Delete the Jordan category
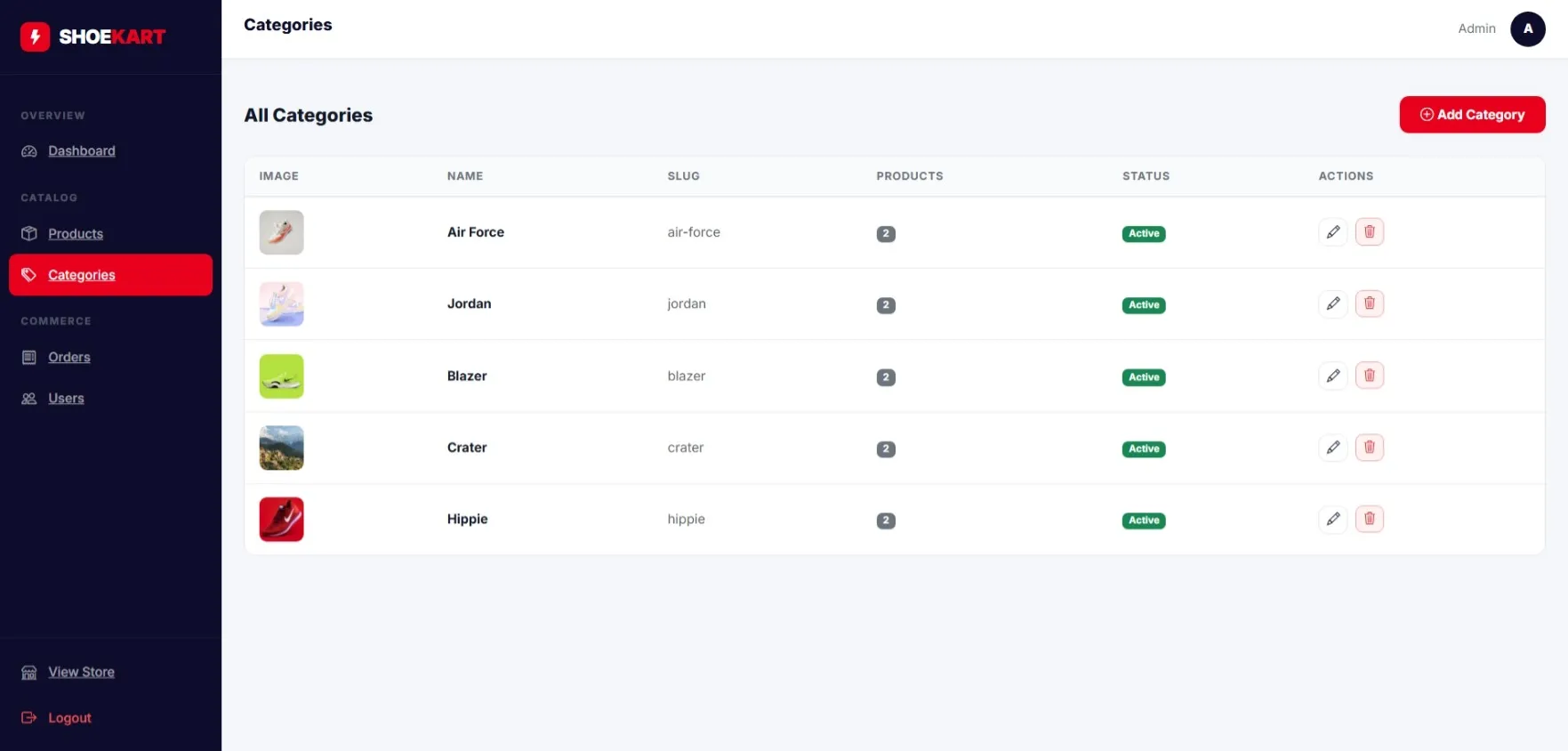 click(1369, 303)
